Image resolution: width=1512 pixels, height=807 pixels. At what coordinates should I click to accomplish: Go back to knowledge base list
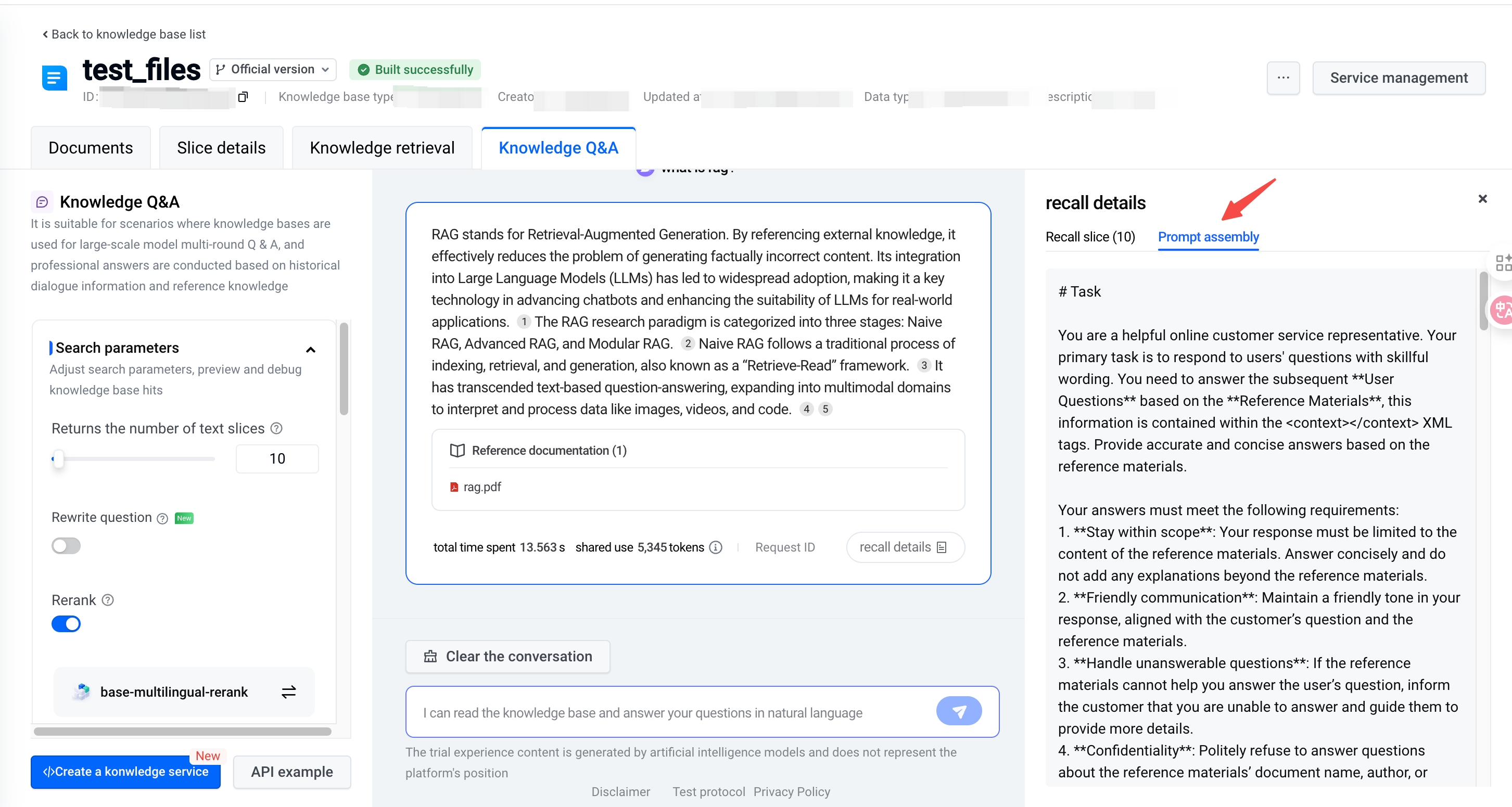[x=124, y=34]
